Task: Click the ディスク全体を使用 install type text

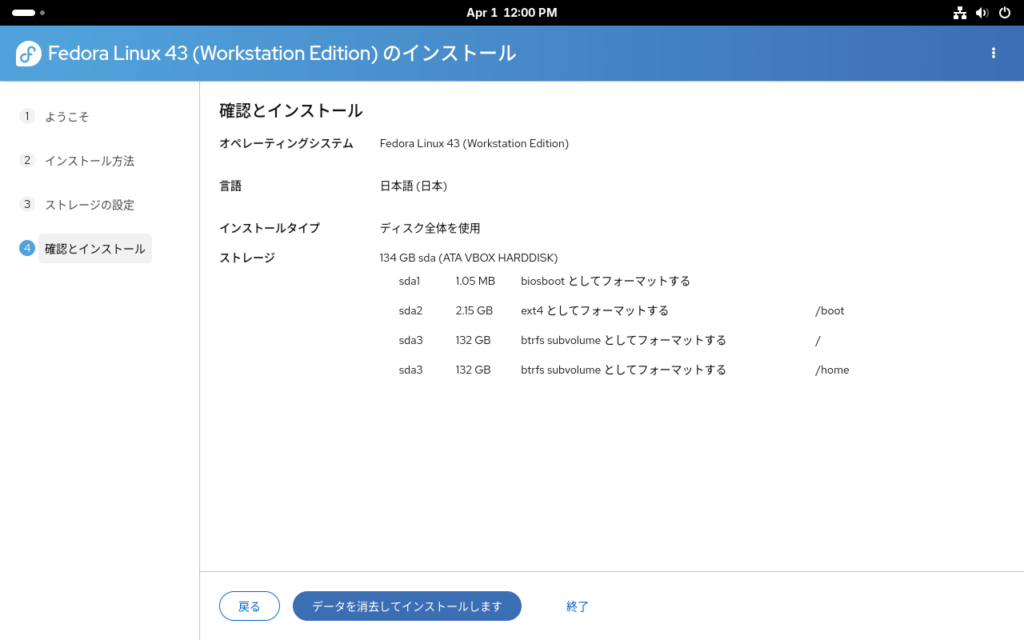Action: pos(423,228)
